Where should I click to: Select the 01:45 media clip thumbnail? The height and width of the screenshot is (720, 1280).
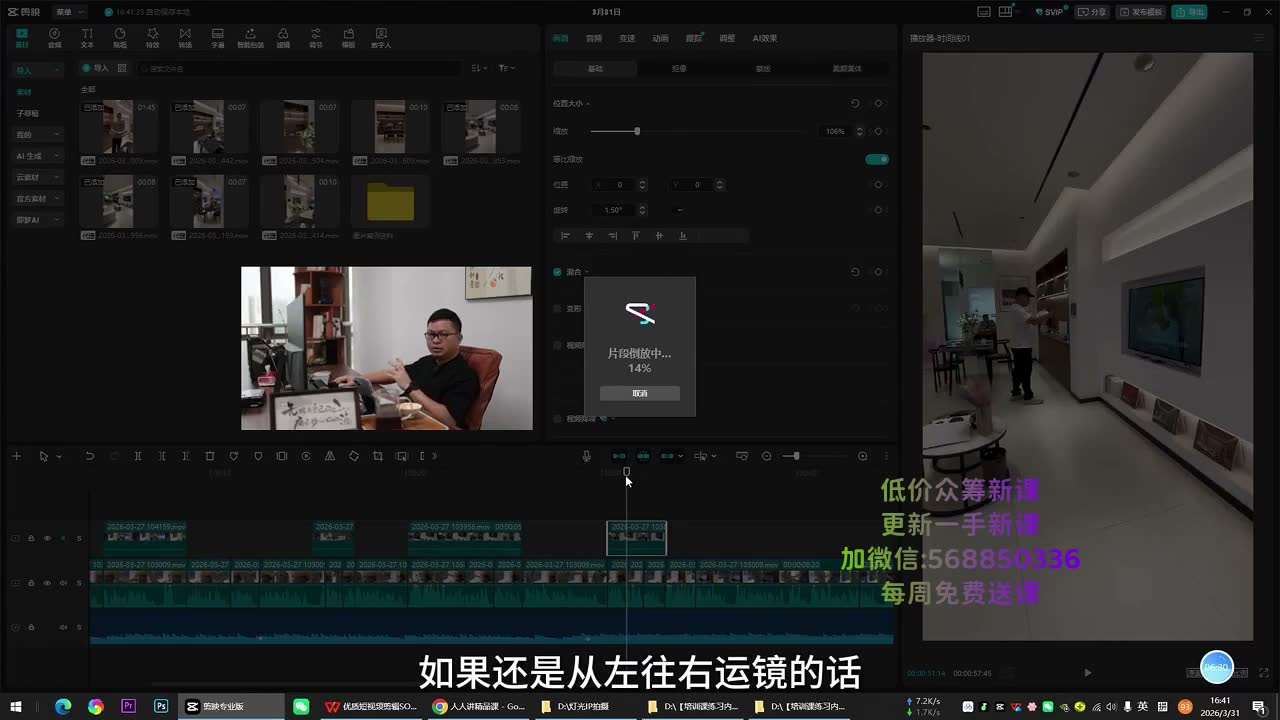119,127
